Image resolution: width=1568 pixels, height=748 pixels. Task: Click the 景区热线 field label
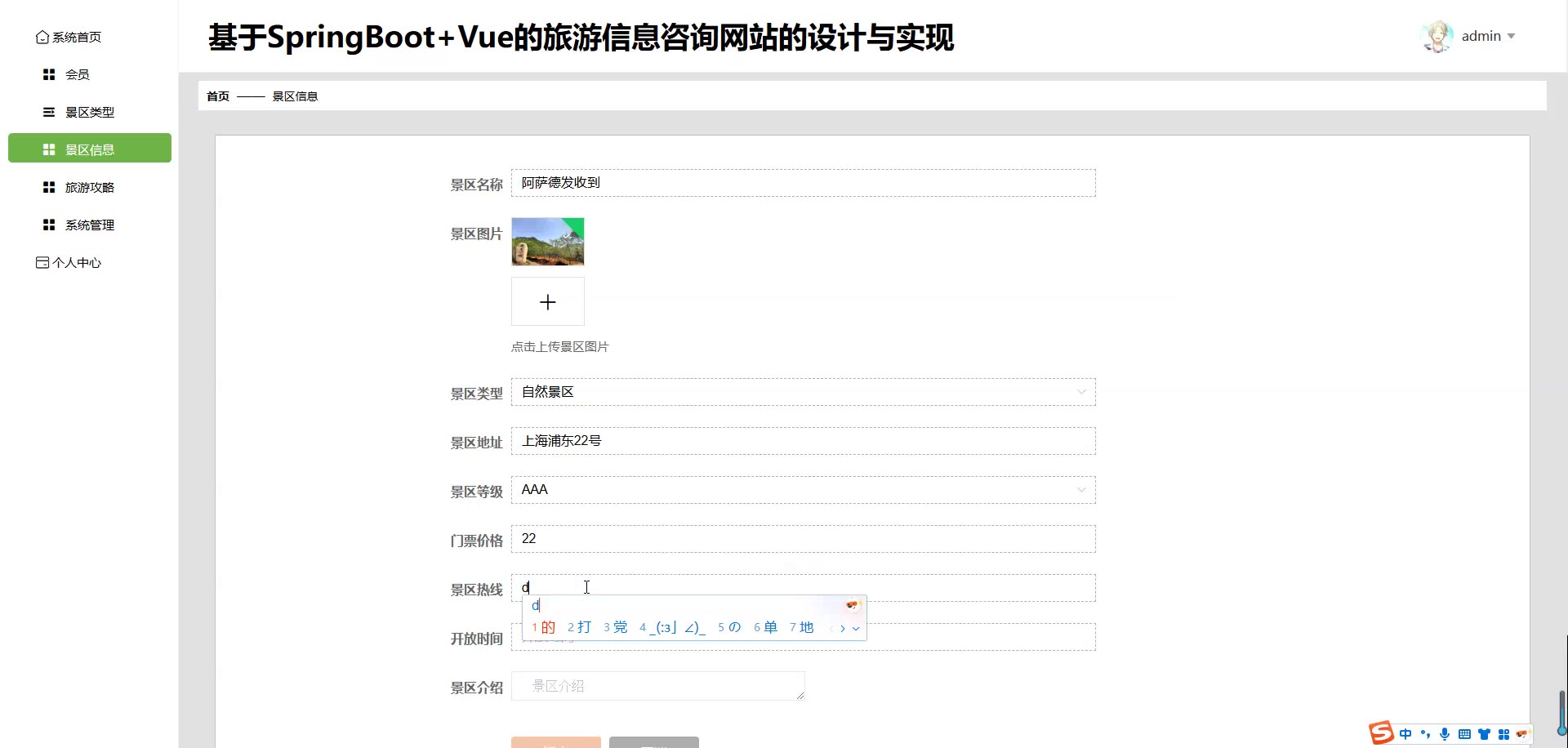pyautogui.click(x=477, y=590)
